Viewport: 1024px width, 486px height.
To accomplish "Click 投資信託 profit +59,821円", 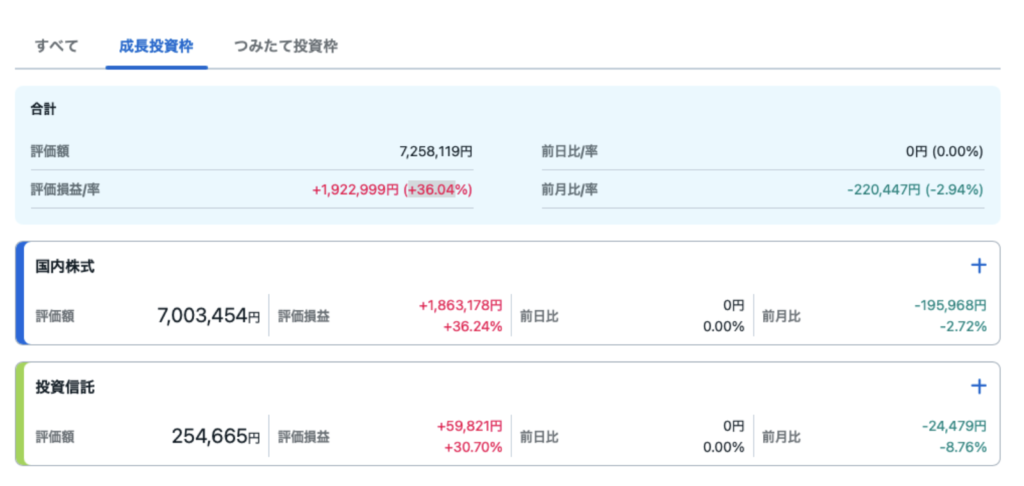I will point(469,426).
